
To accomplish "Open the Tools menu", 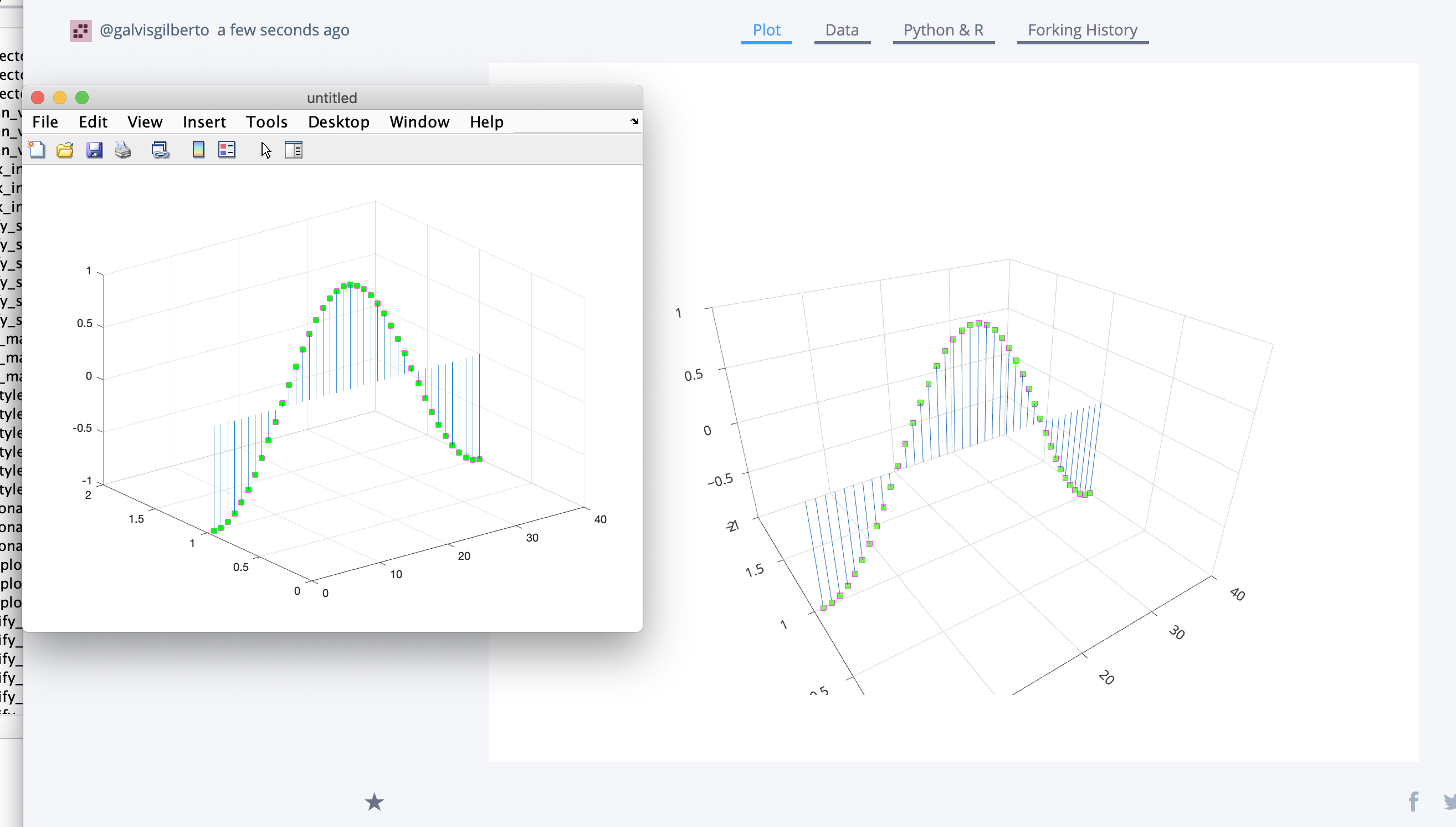I will pos(267,121).
